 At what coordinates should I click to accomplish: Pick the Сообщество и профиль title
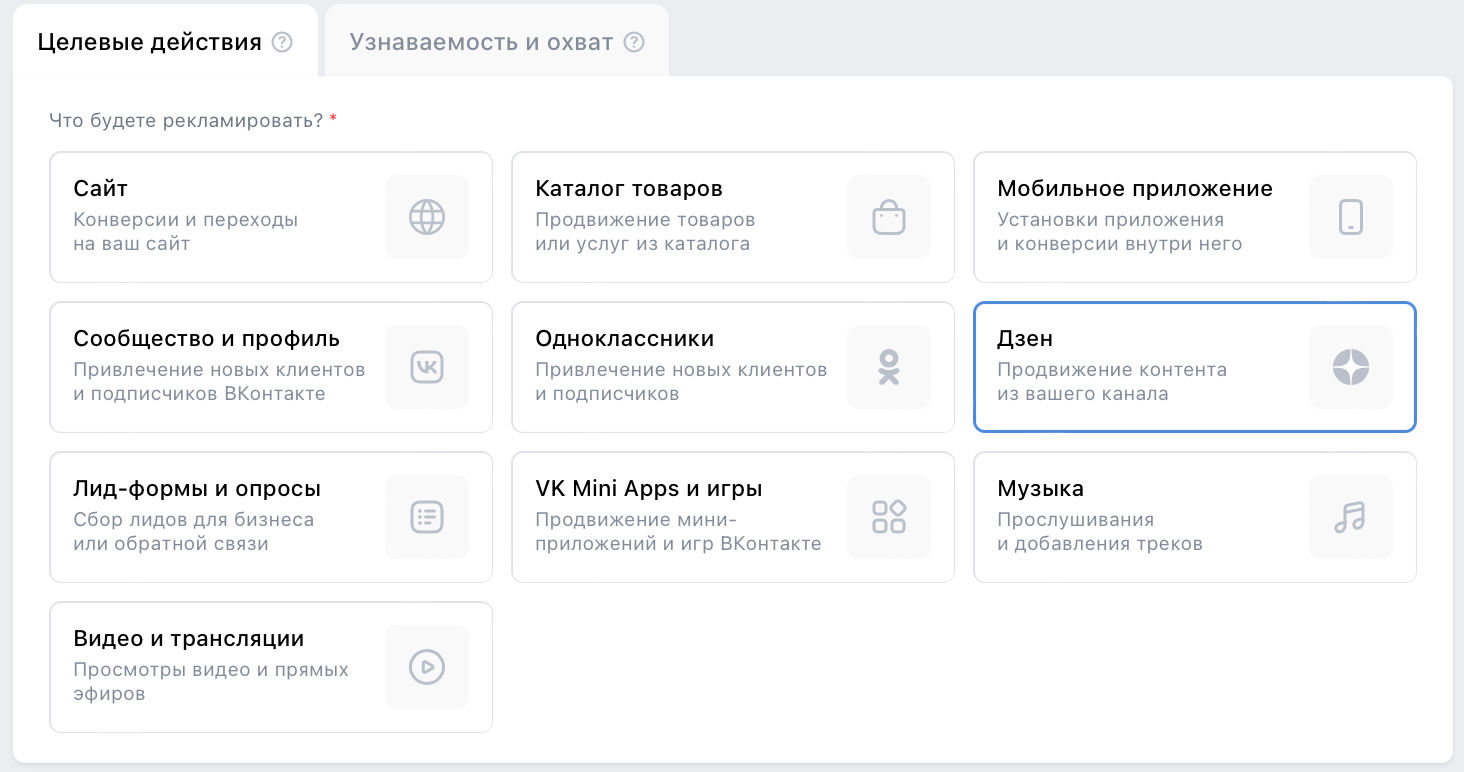207,339
